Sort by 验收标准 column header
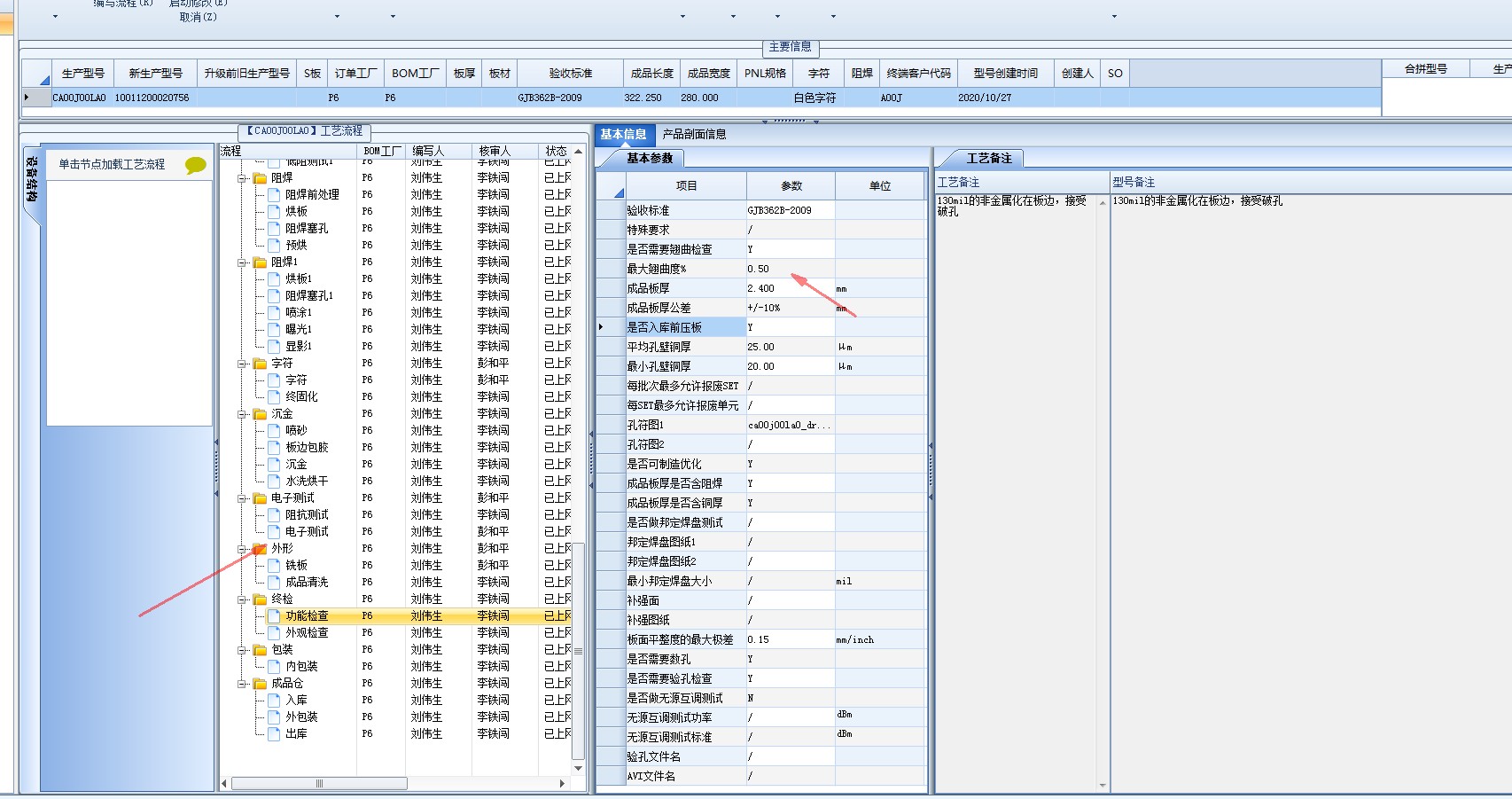The image size is (1512, 799). coord(571,74)
